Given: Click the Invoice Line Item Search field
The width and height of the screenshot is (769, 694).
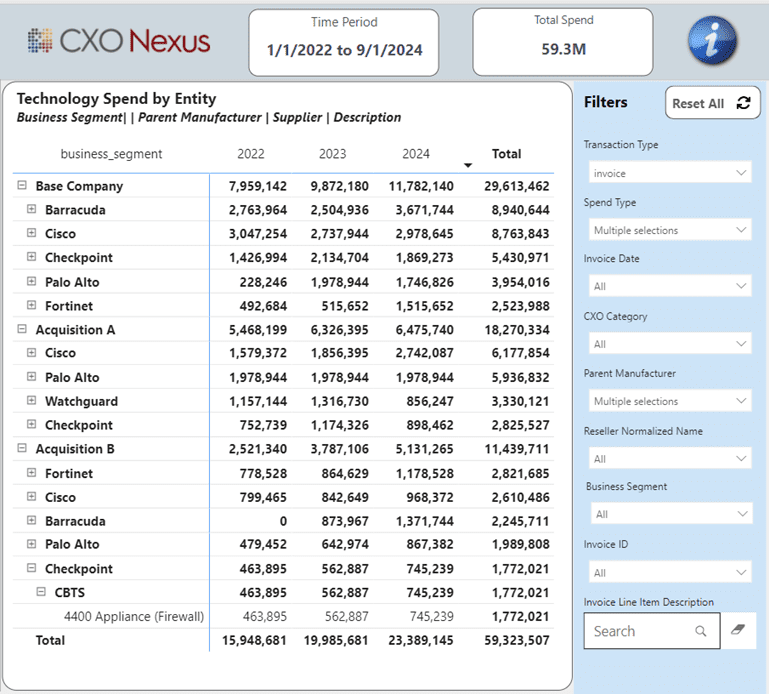Looking at the screenshot, I should 640,631.
